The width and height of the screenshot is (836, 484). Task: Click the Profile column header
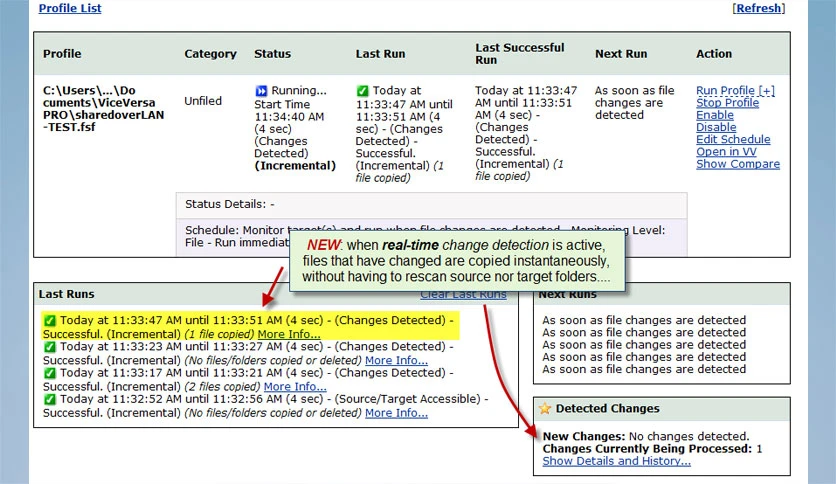[x=62, y=54]
